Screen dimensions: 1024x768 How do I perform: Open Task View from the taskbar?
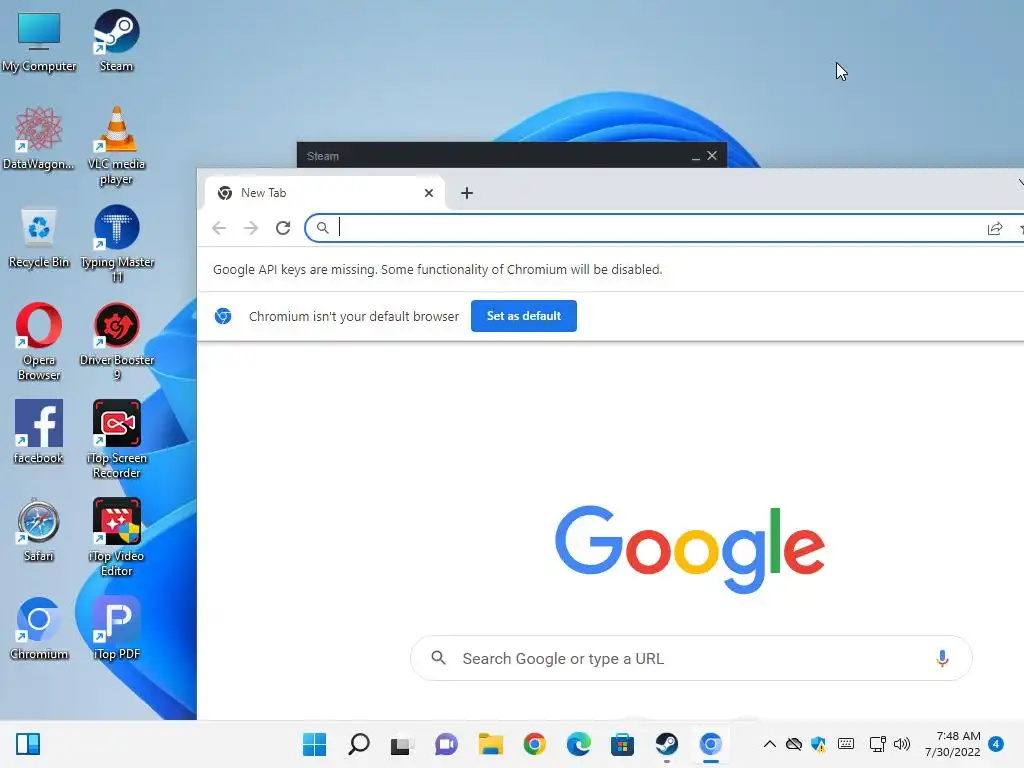click(x=402, y=744)
